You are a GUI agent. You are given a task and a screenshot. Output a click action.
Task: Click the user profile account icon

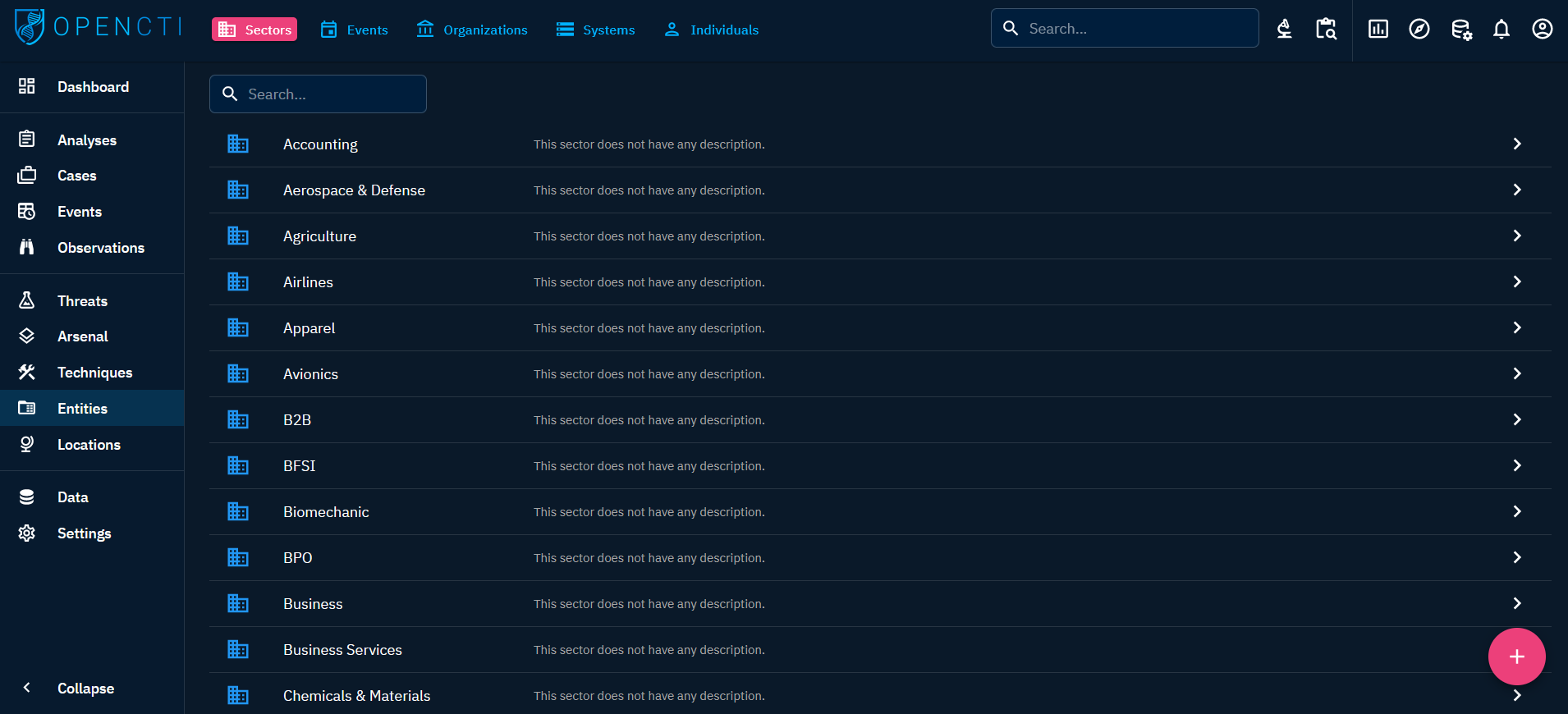tap(1542, 30)
